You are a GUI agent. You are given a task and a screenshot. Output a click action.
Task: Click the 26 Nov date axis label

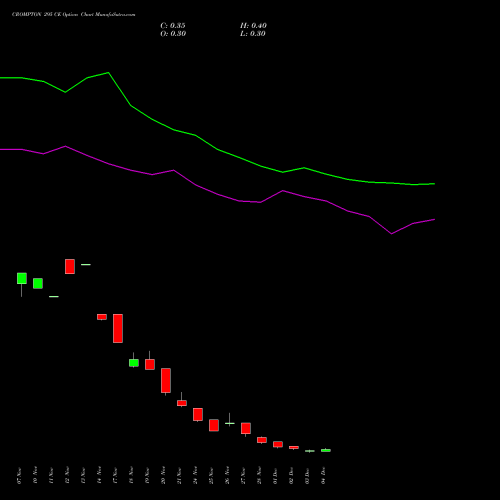pyautogui.click(x=227, y=476)
